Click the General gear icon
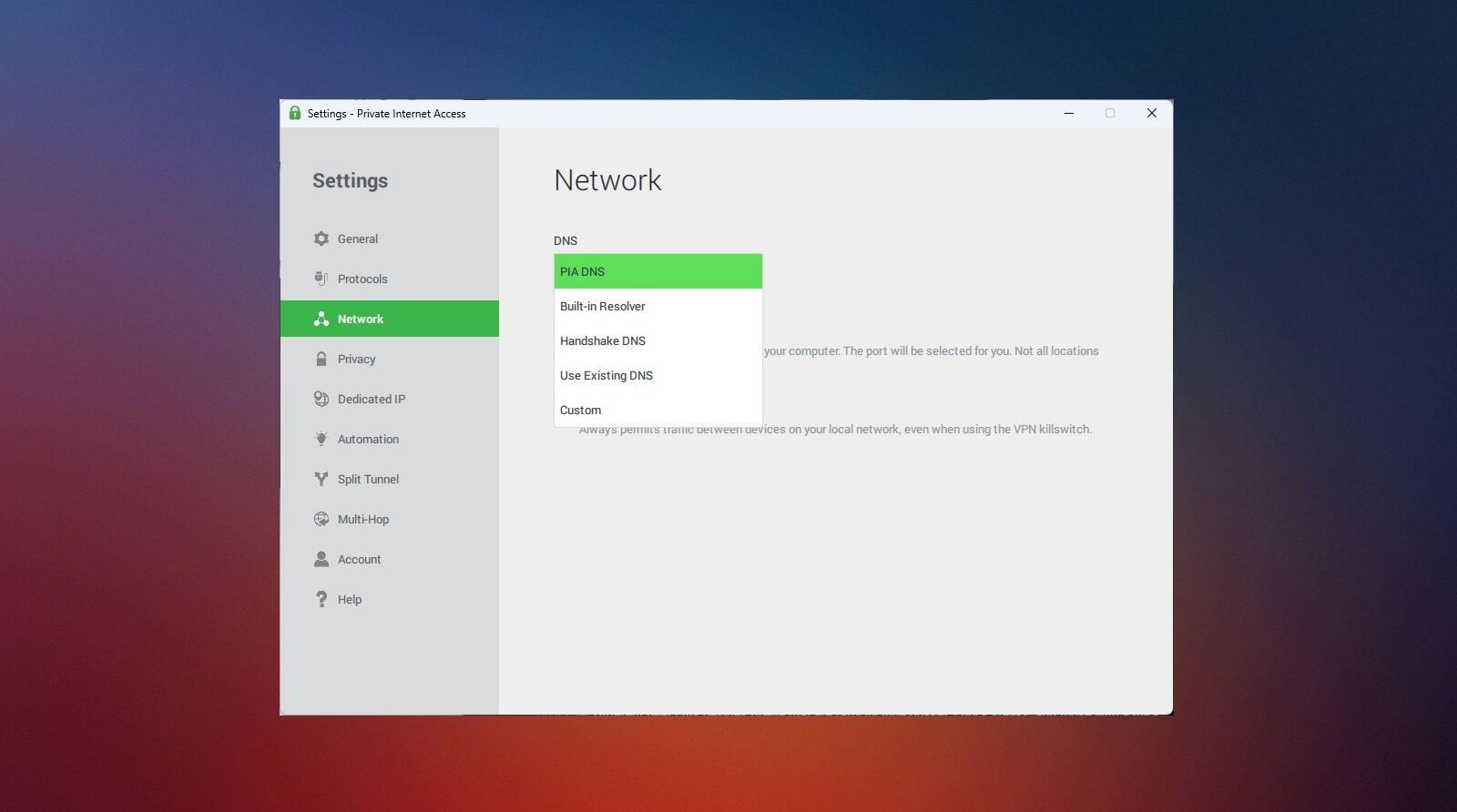1457x812 pixels. [x=321, y=239]
